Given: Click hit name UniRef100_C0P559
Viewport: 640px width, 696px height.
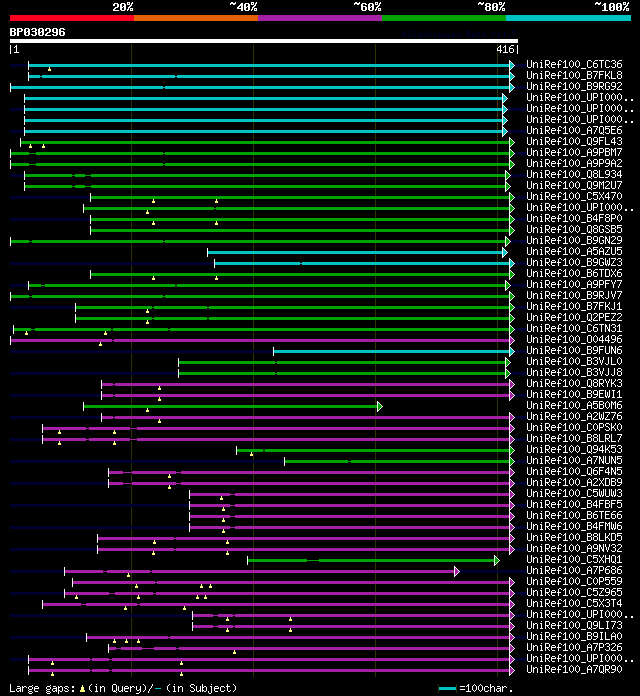Looking at the screenshot, I should [574, 581].
